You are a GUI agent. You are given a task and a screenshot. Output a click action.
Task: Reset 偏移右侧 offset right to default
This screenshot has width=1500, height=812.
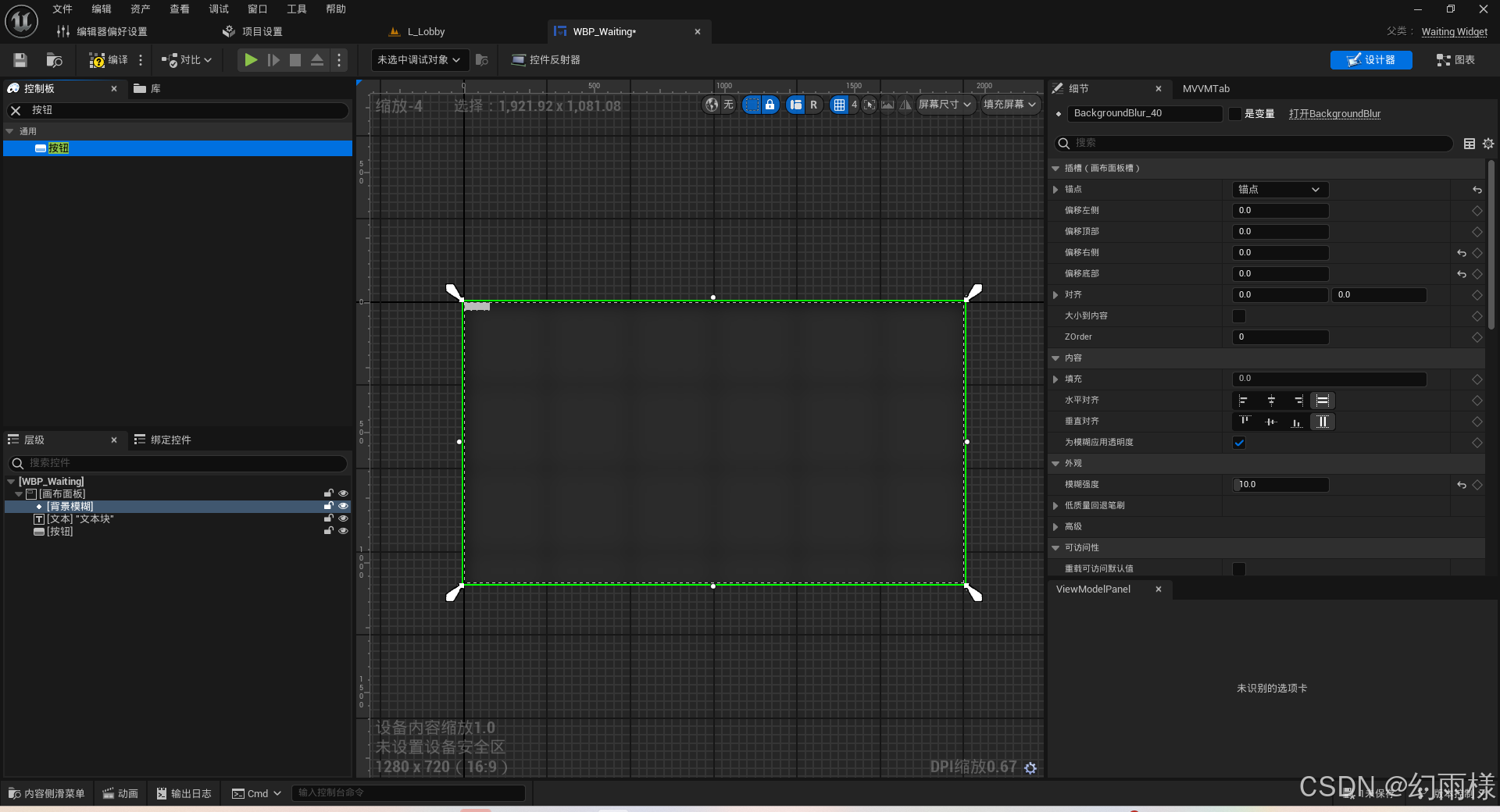click(1461, 253)
